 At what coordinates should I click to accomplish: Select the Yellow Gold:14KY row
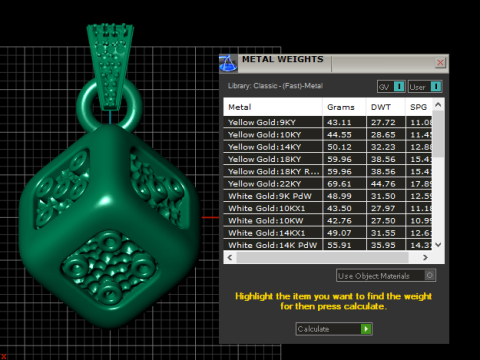[x=328, y=147]
